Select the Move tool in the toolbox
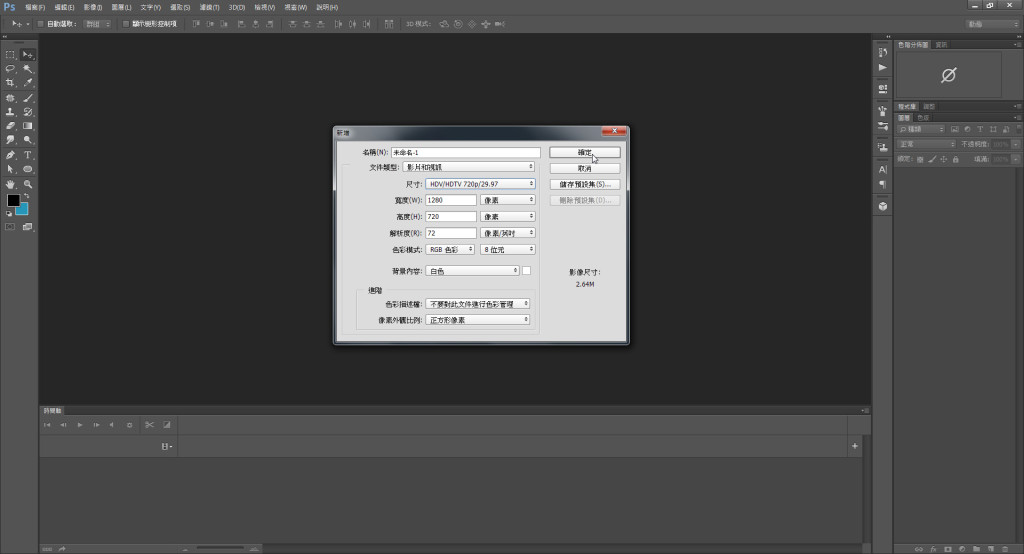 [x=28, y=54]
